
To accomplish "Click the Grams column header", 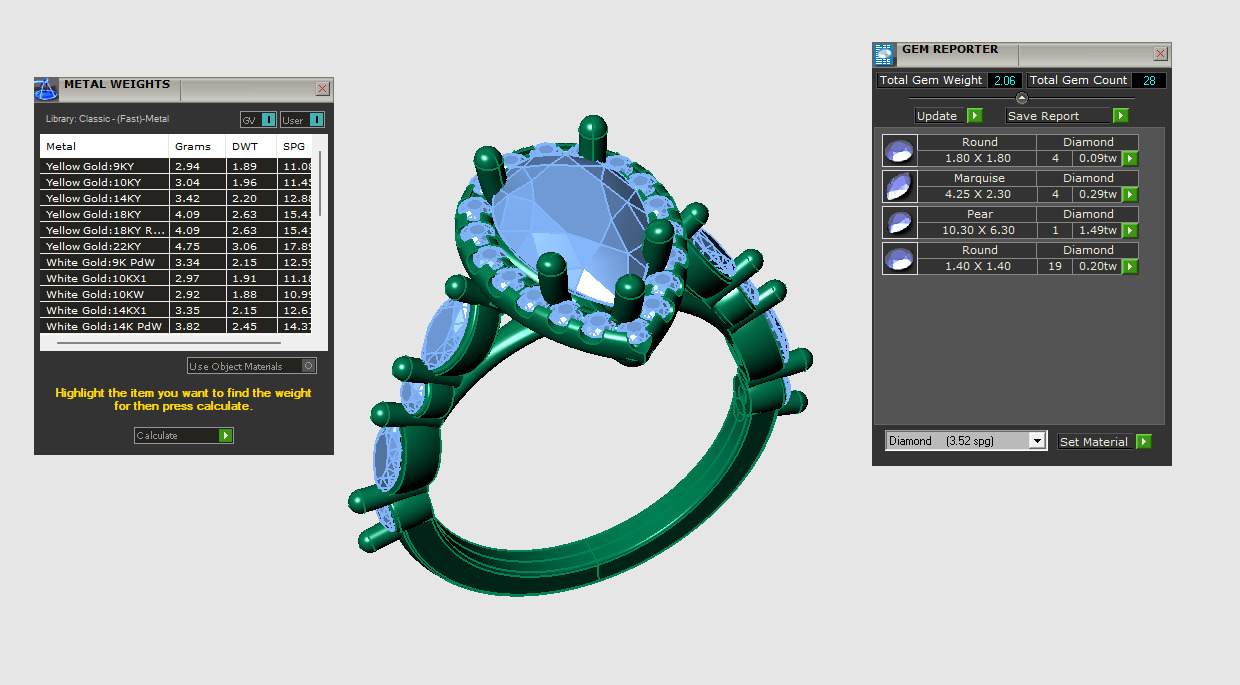I will pos(197,147).
